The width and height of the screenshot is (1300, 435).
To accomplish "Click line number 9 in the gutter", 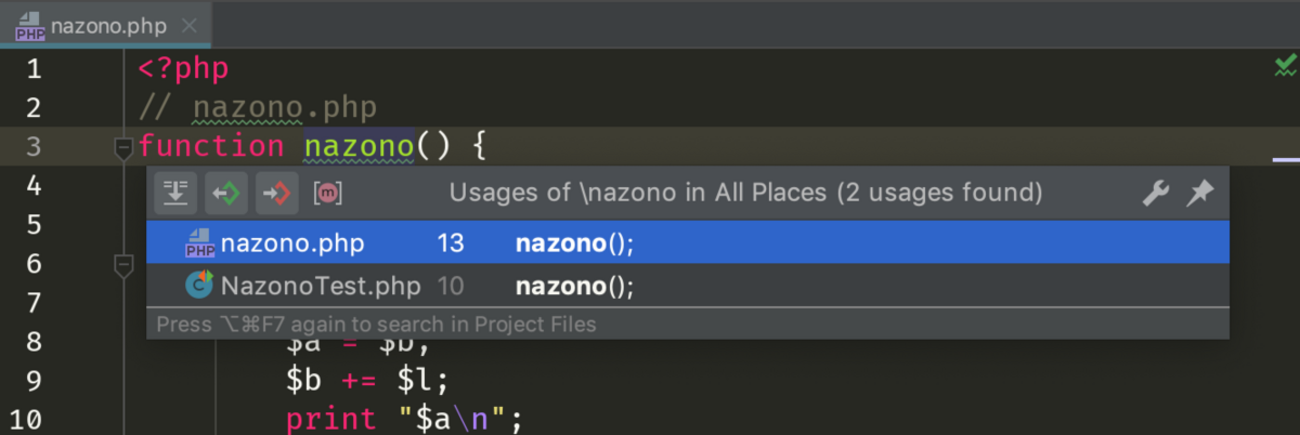I will (x=33, y=381).
